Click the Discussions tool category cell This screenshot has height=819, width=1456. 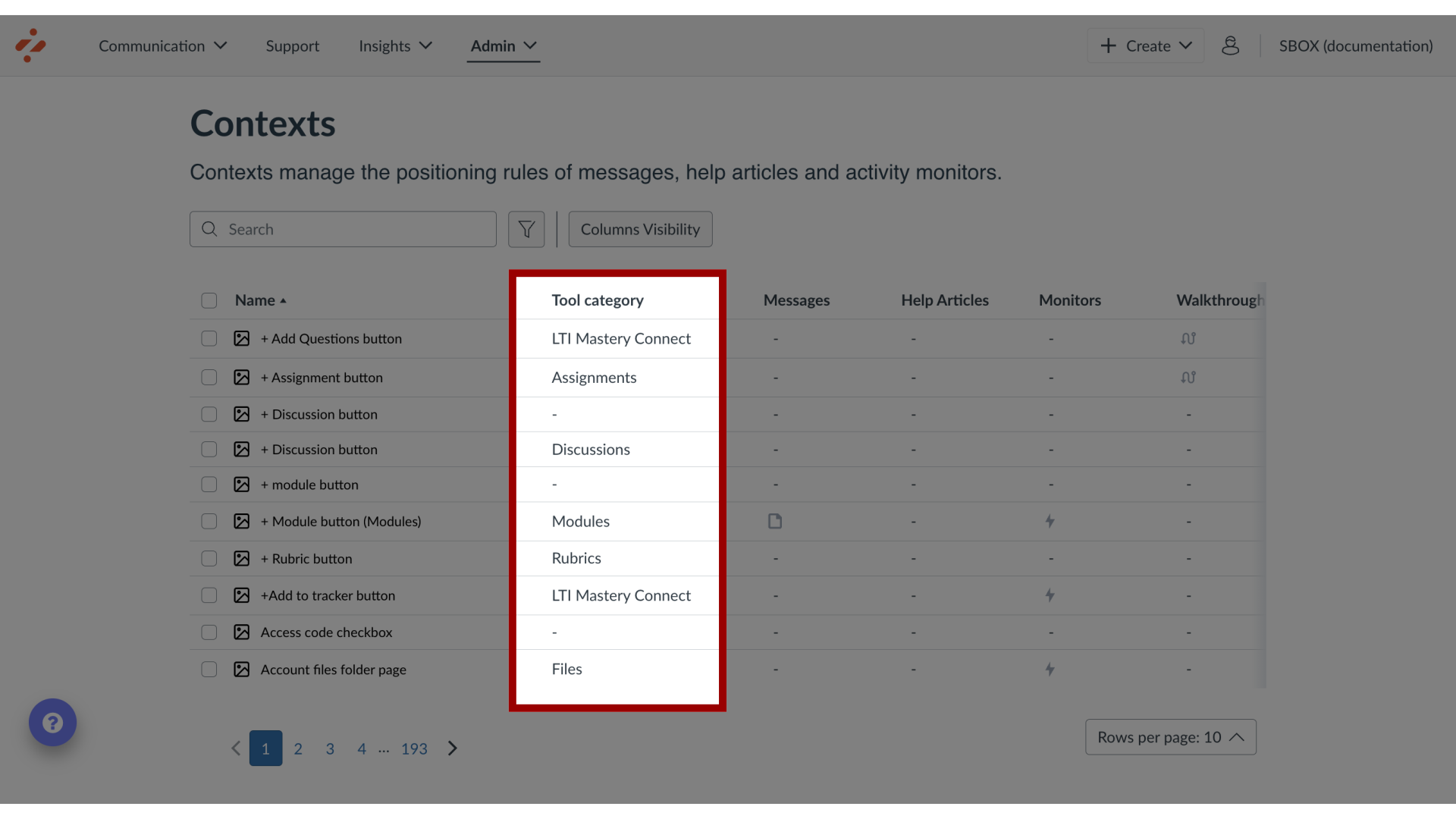(x=591, y=449)
